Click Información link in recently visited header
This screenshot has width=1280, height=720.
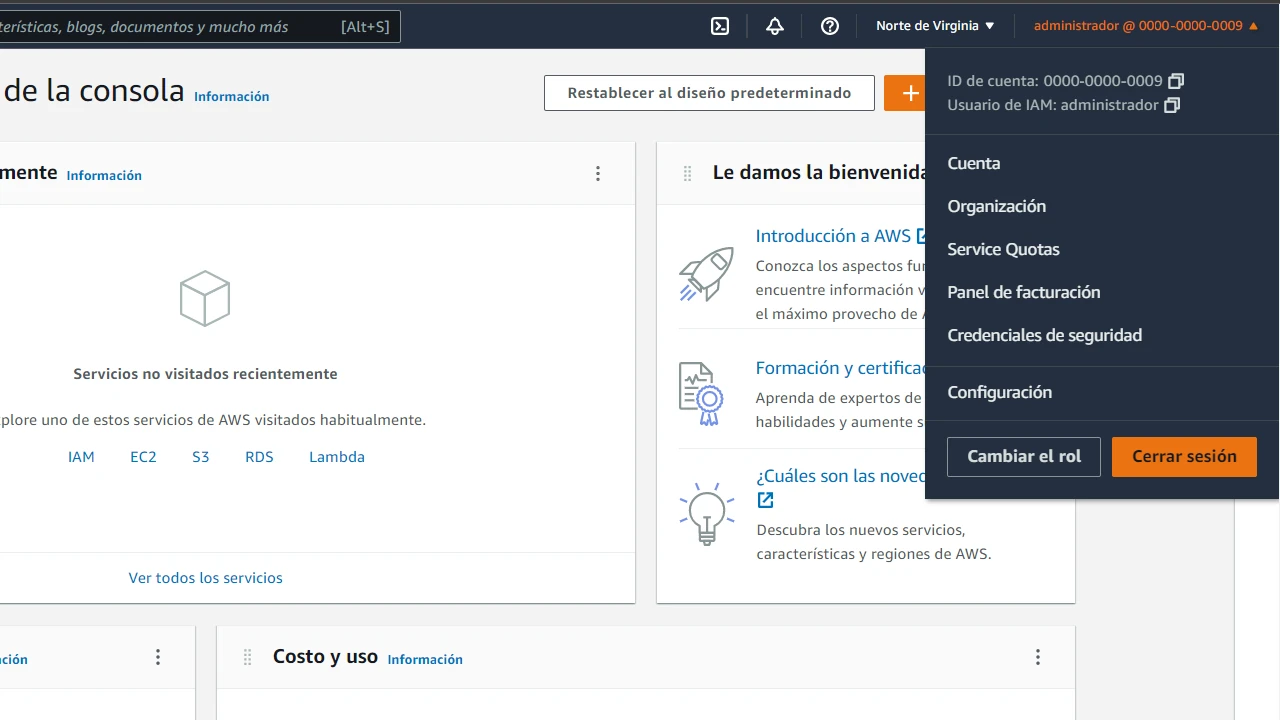click(x=104, y=176)
